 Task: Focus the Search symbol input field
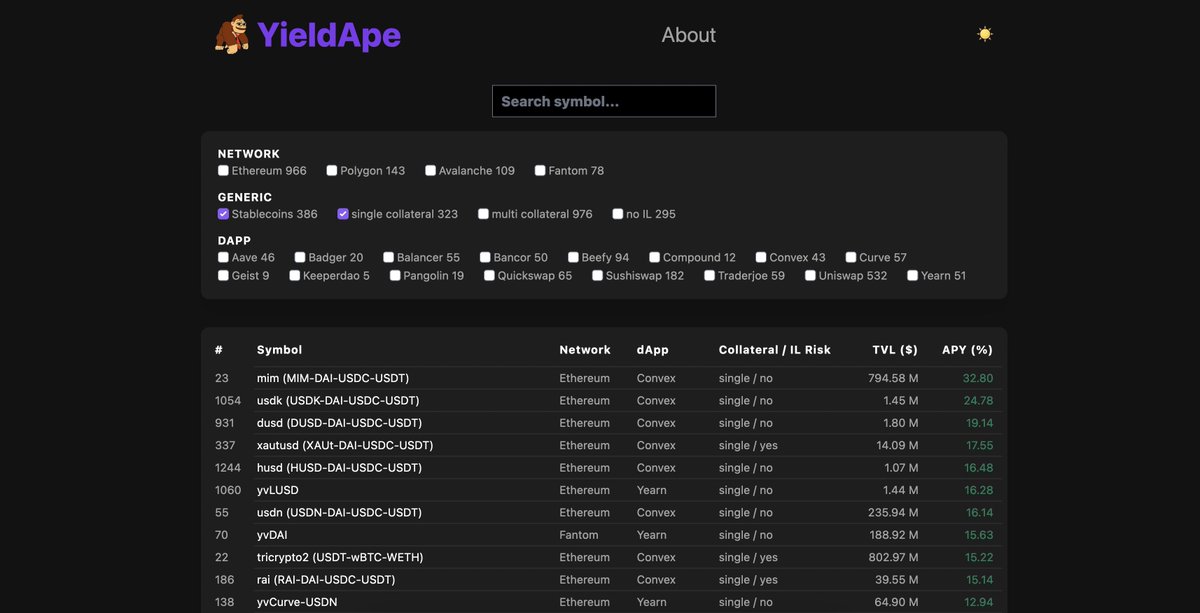point(604,101)
